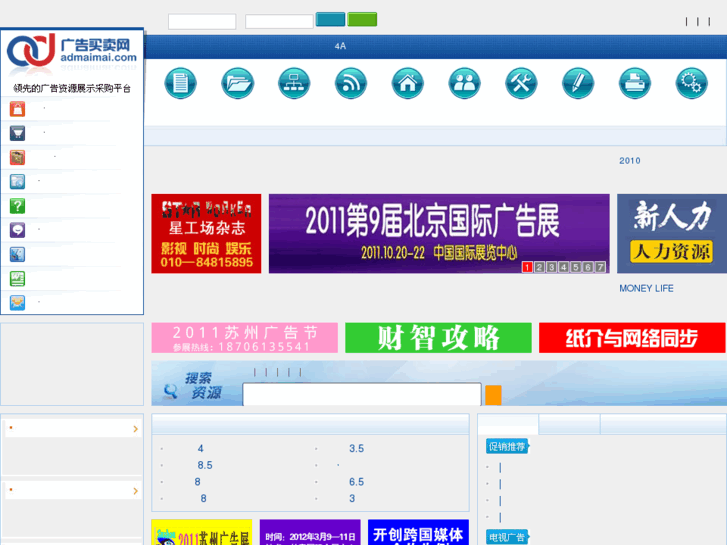Switch to banner slide number 4
This screenshot has height=545, width=727.
(x=564, y=267)
